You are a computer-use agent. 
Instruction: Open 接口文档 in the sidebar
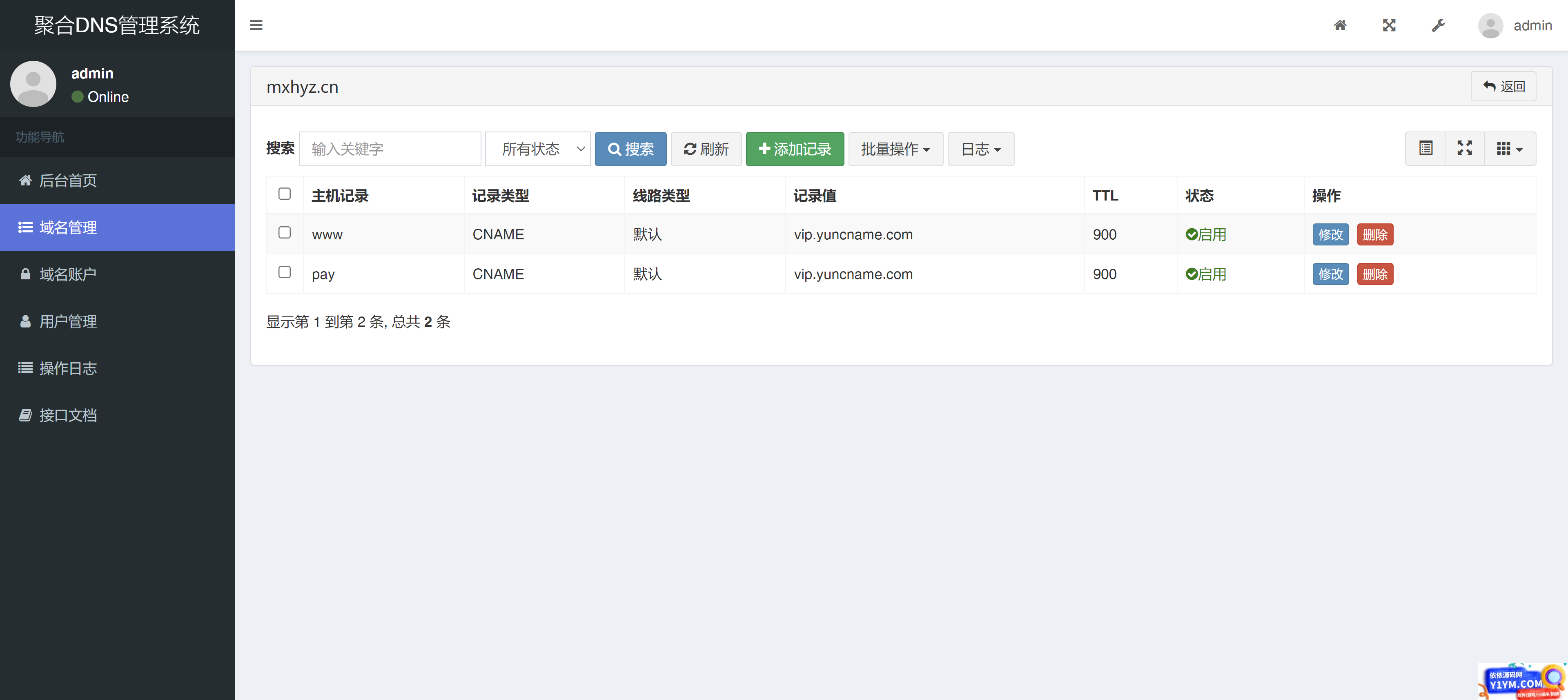coord(118,415)
